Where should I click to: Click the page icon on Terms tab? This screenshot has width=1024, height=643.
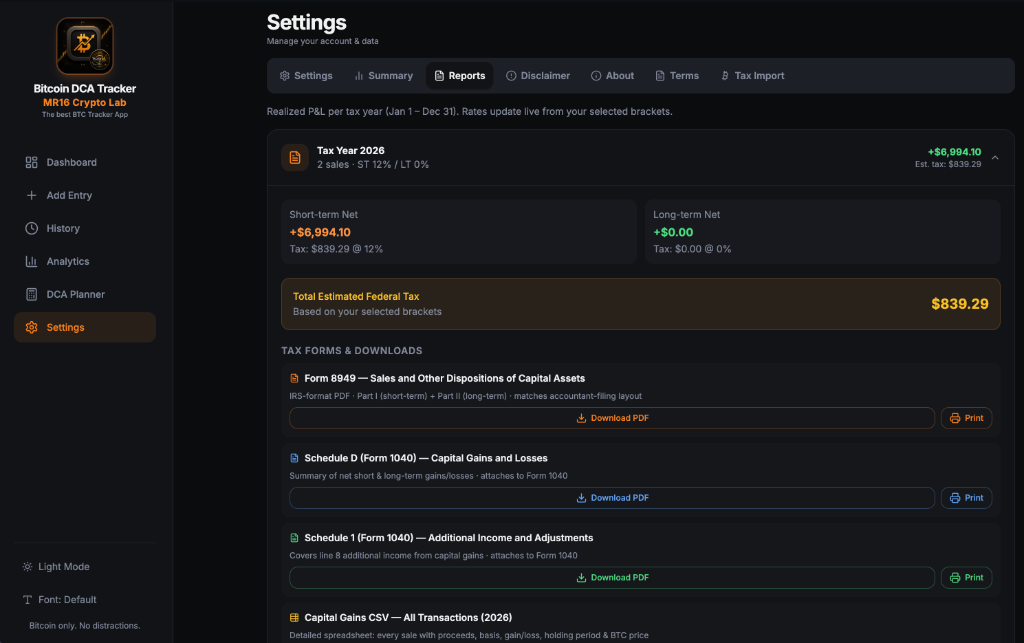coord(660,76)
